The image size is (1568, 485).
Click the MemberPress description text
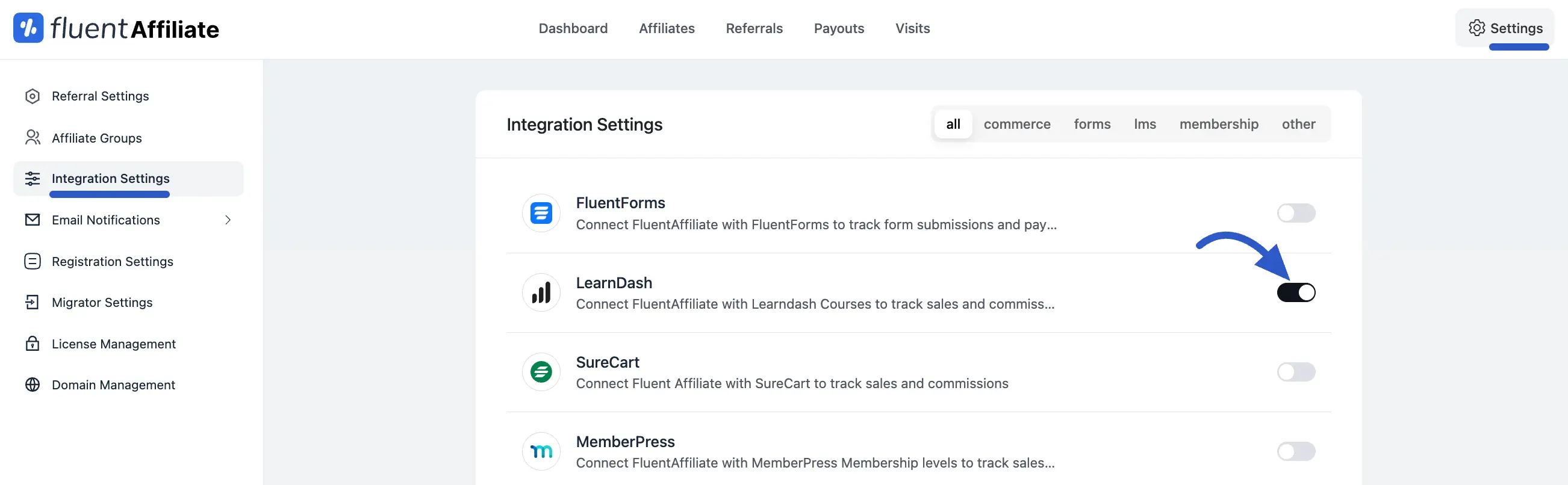(815, 463)
